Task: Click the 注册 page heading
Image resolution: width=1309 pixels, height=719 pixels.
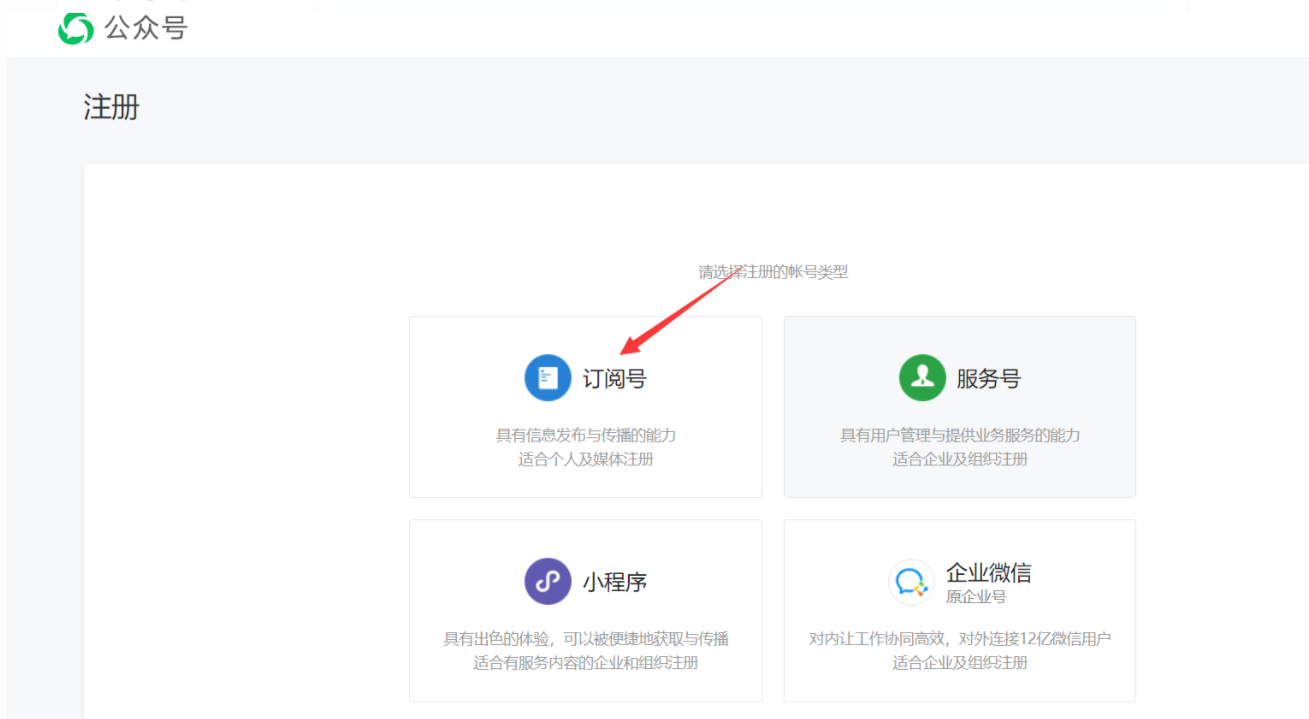Action: [111, 107]
